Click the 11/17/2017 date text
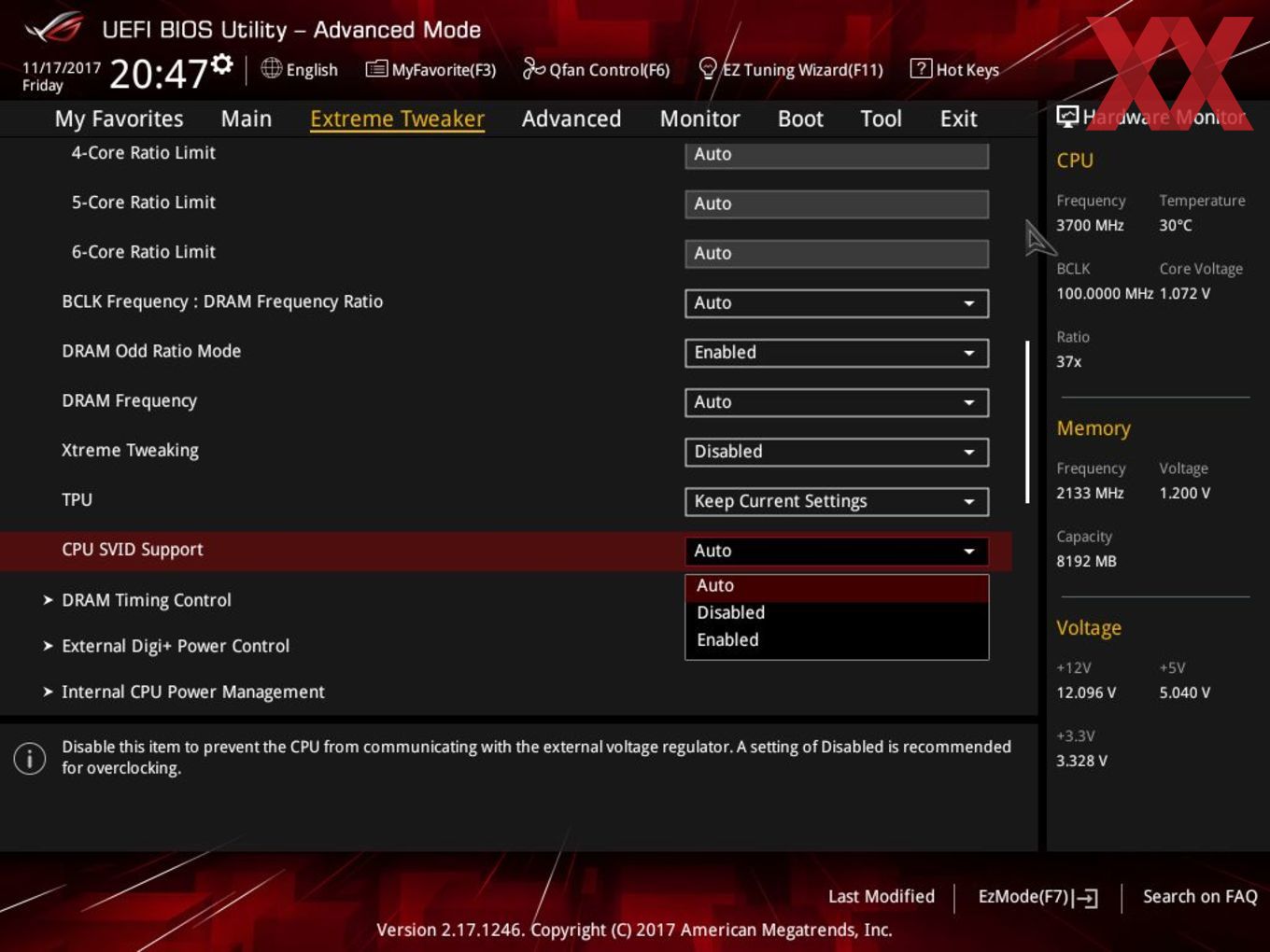 pyautogui.click(x=62, y=68)
